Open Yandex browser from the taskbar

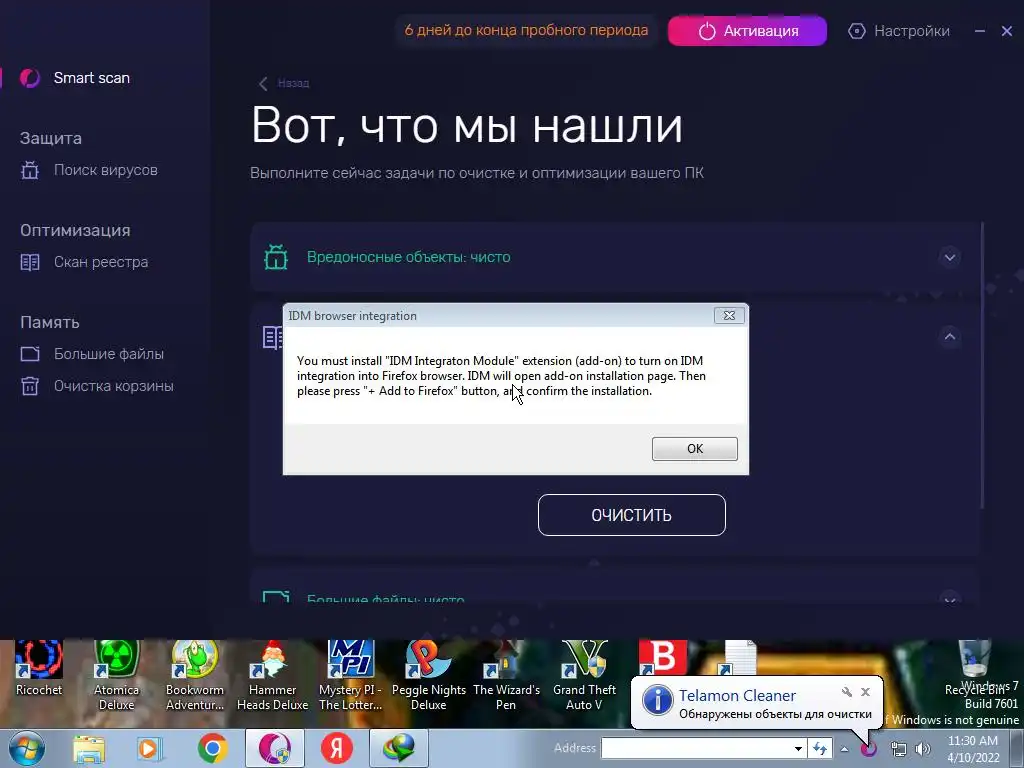coord(337,748)
